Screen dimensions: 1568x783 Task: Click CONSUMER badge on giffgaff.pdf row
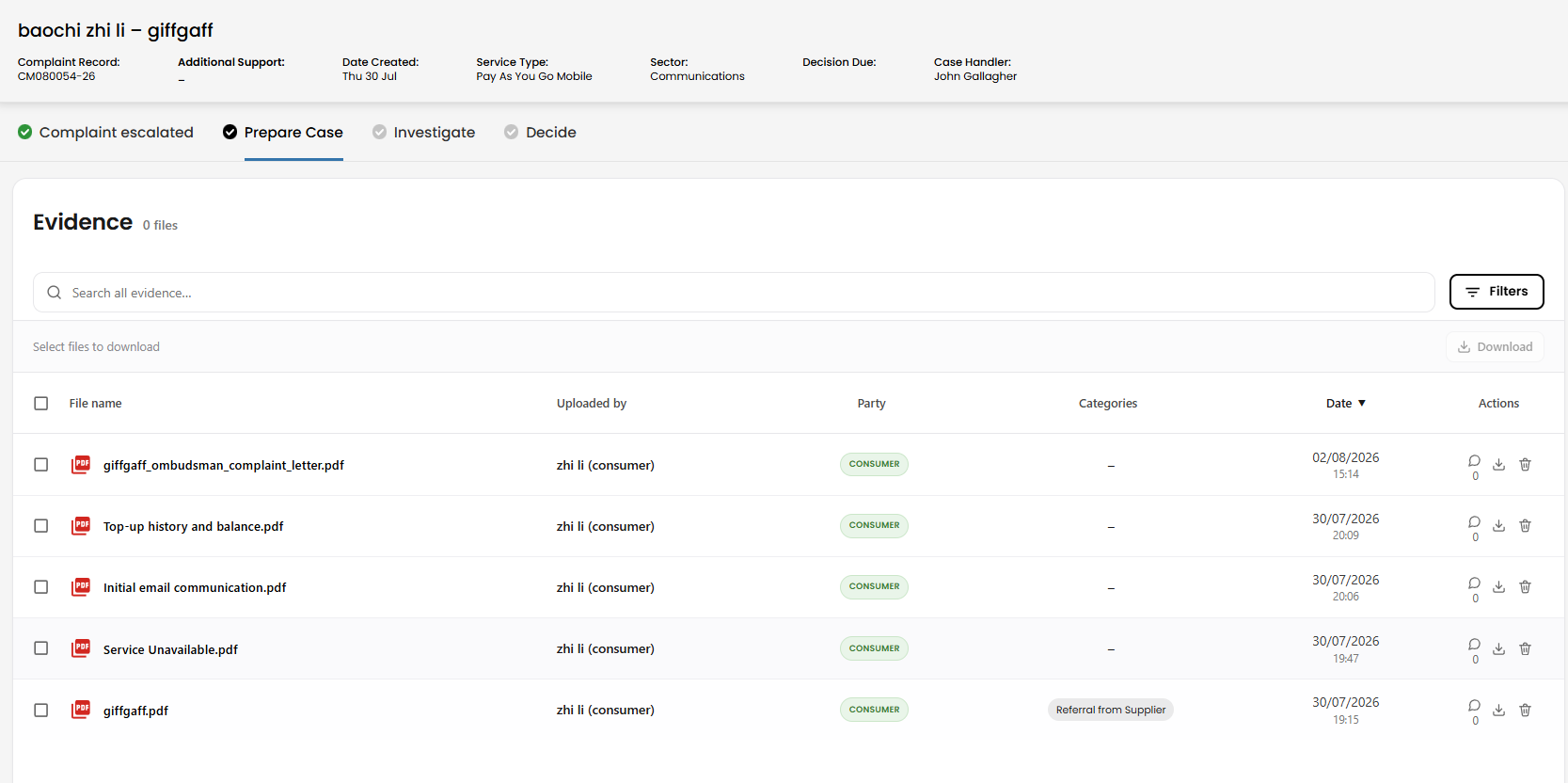coord(874,710)
